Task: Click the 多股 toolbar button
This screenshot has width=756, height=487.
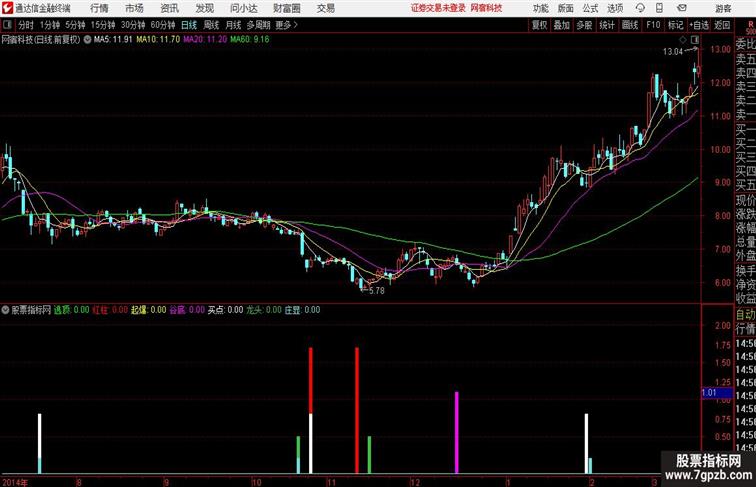Action: (584, 25)
